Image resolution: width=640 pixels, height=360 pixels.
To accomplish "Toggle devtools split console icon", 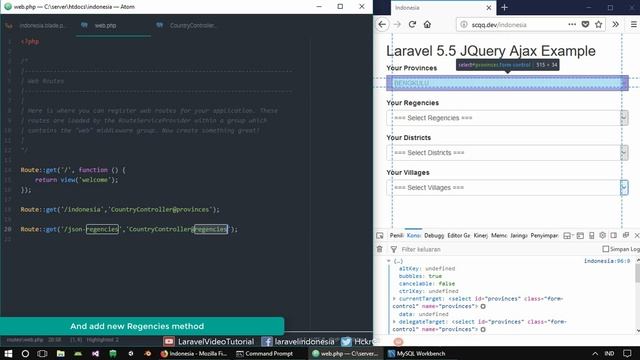I will (580, 236).
